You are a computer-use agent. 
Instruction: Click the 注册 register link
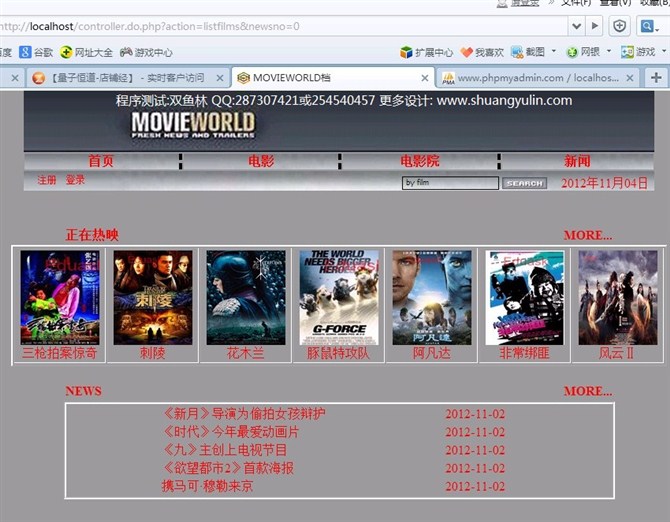click(x=47, y=180)
